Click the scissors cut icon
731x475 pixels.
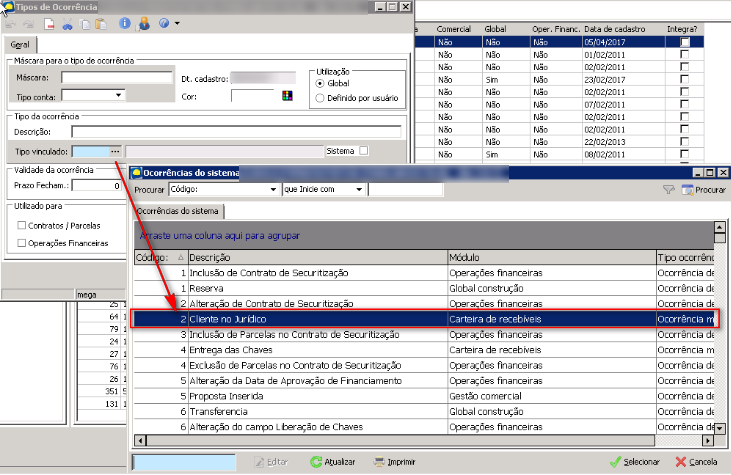[68, 23]
